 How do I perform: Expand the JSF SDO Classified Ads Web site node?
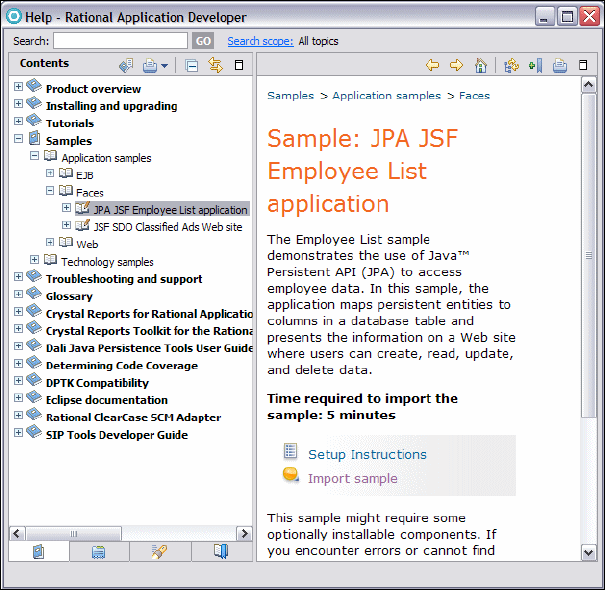[x=66, y=225]
